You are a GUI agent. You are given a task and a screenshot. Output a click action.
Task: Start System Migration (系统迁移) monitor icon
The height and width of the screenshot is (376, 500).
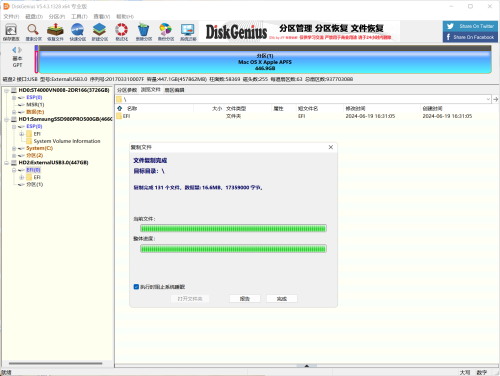pos(188,32)
